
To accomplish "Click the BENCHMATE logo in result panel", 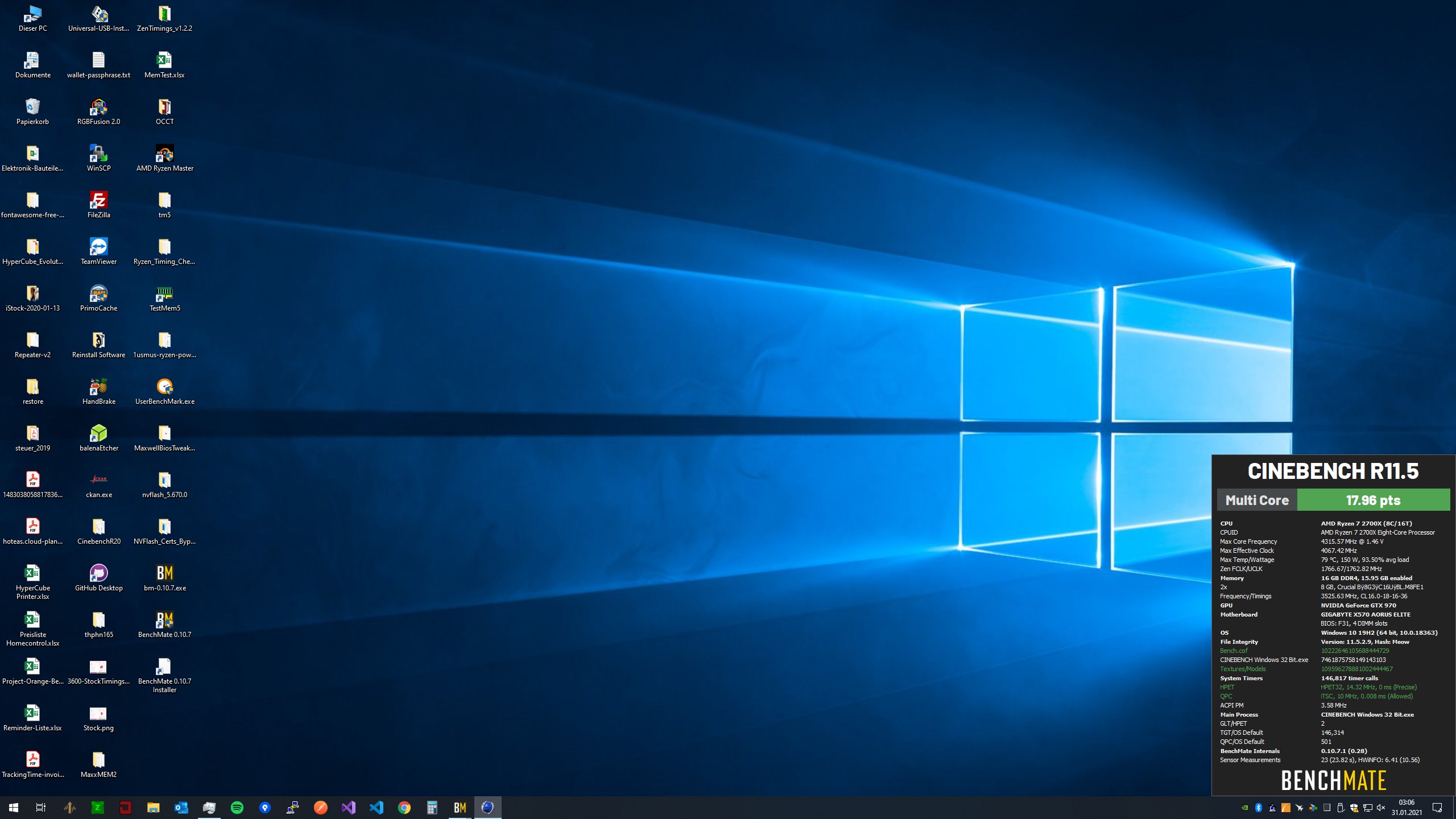I will click(x=1333, y=780).
